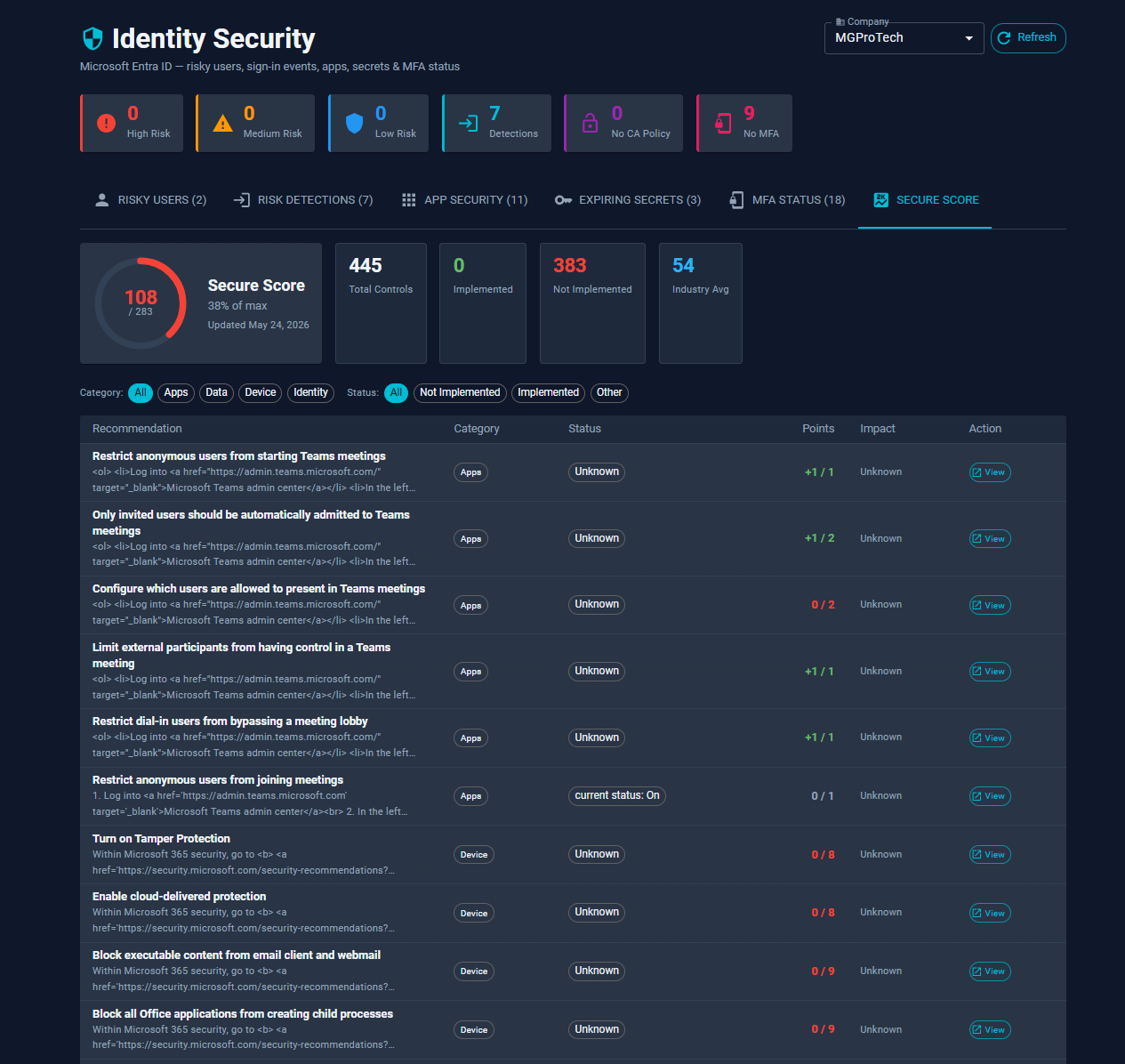Image resolution: width=1125 pixels, height=1064 pixels.
Task: Click the Risk Detections login icon
Action: click(x=241, y=200)
